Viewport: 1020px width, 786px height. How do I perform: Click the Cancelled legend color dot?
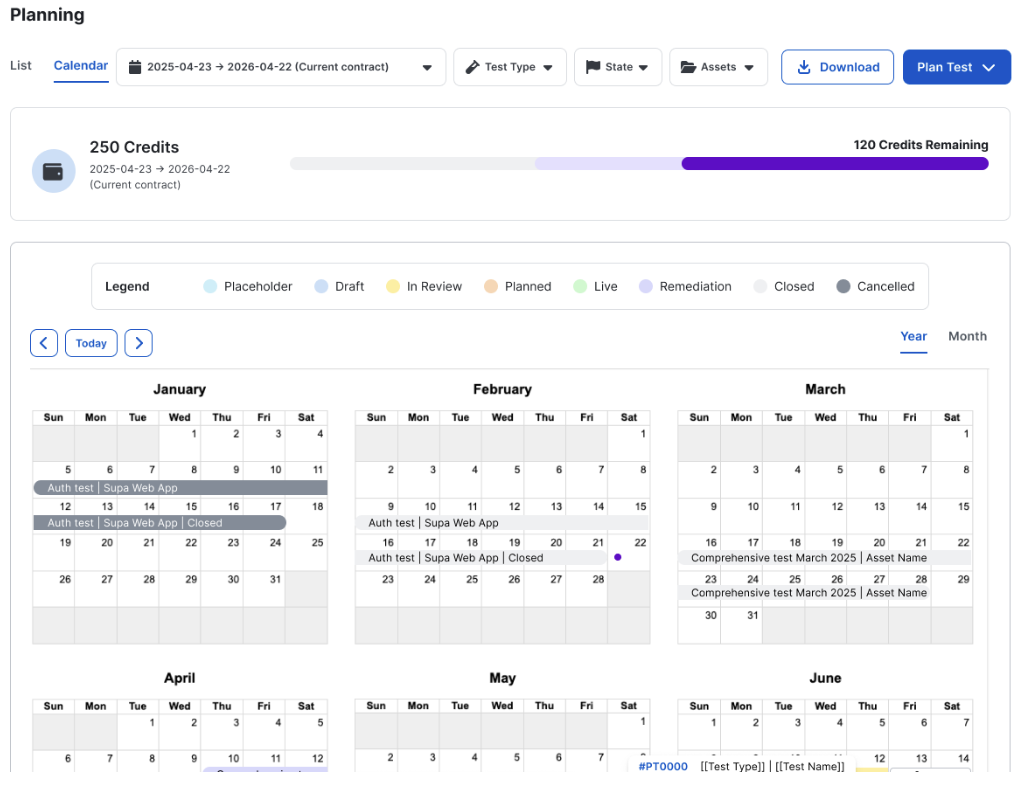pos(843,286)
